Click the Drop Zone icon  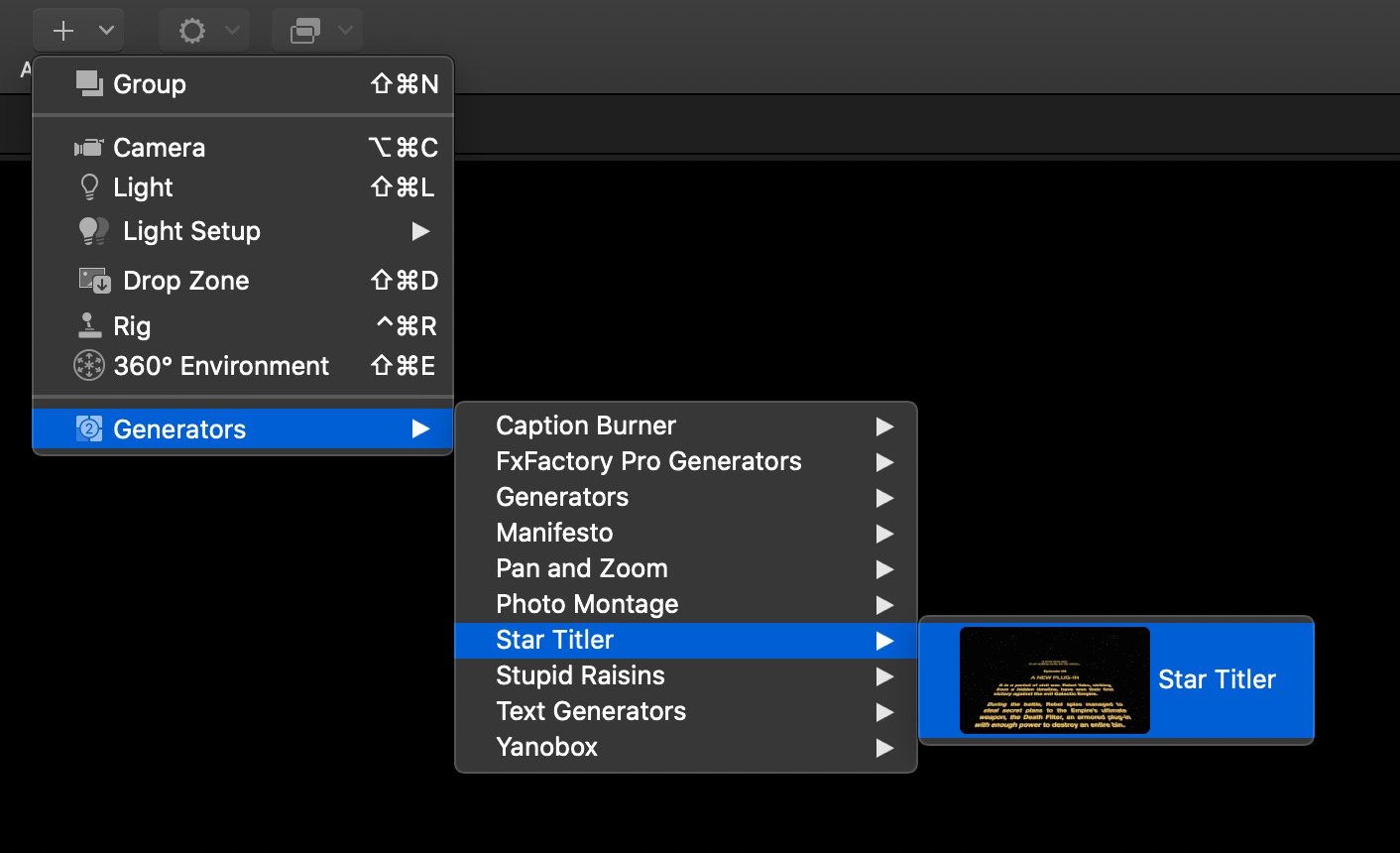click(94, 281)
